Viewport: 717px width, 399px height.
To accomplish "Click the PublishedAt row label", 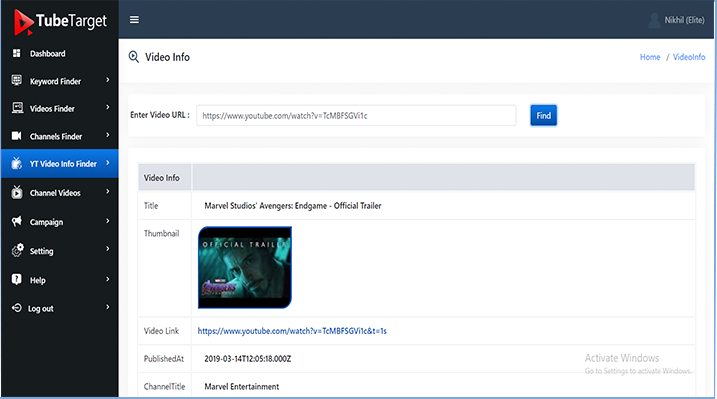I will [x=164, y=359].
